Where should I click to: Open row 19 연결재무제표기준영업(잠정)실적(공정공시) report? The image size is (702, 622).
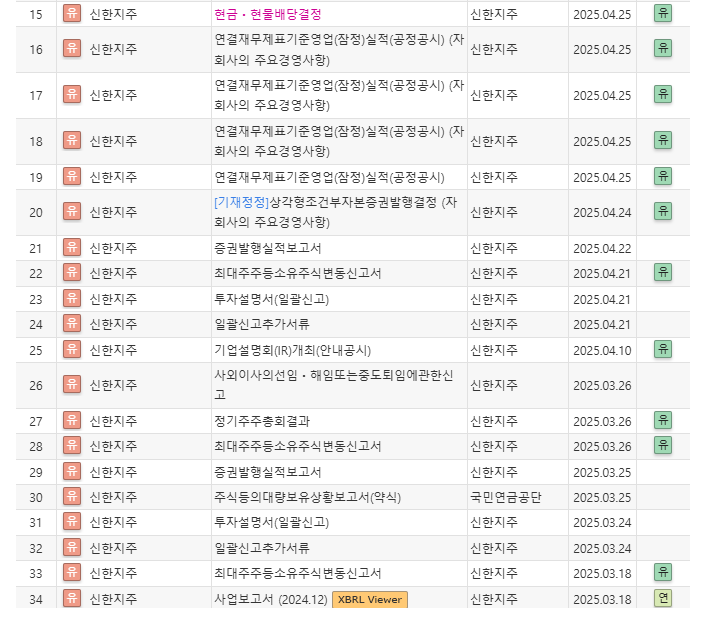pos(329,177)
